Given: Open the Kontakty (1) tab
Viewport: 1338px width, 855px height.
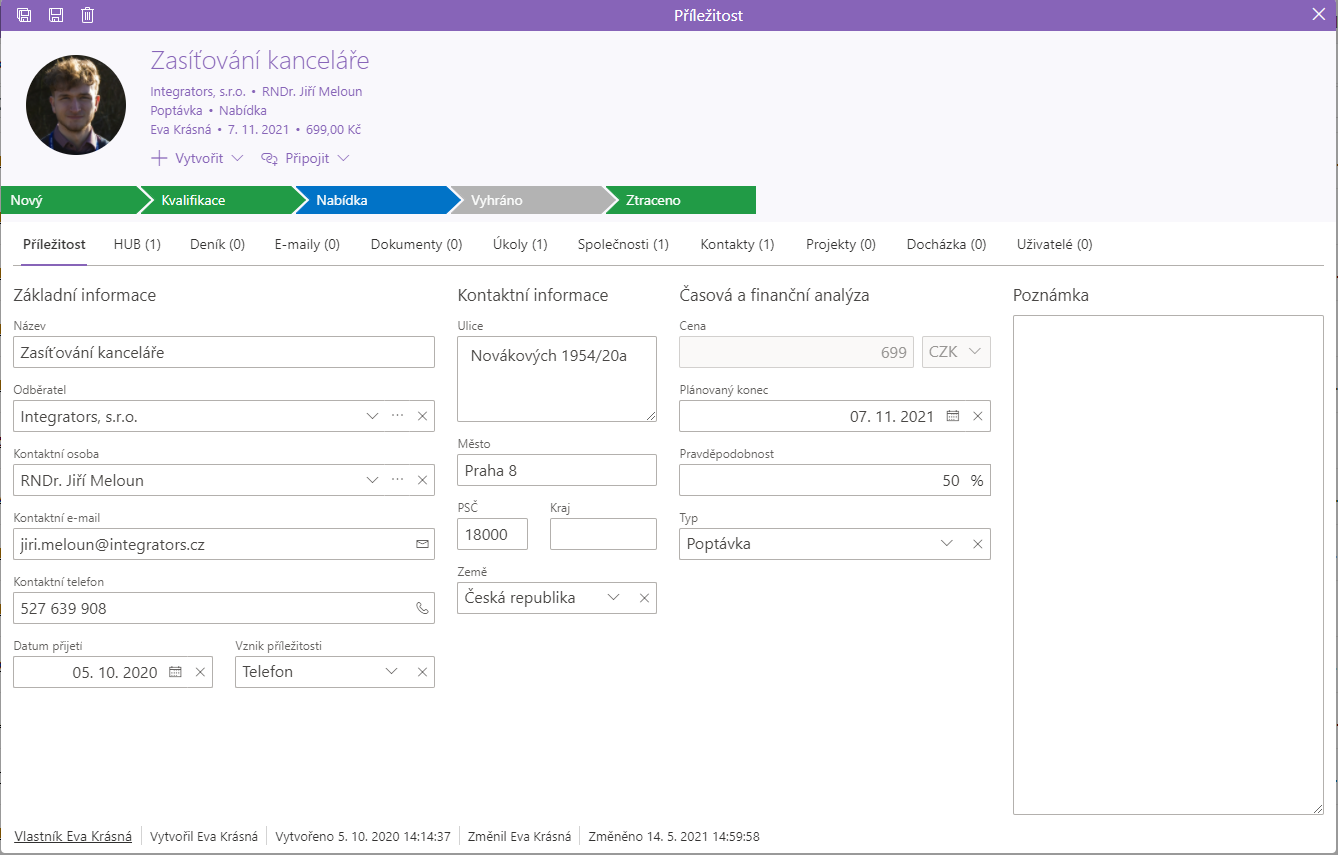Looking at the screenshot, I should click(737, 244).
